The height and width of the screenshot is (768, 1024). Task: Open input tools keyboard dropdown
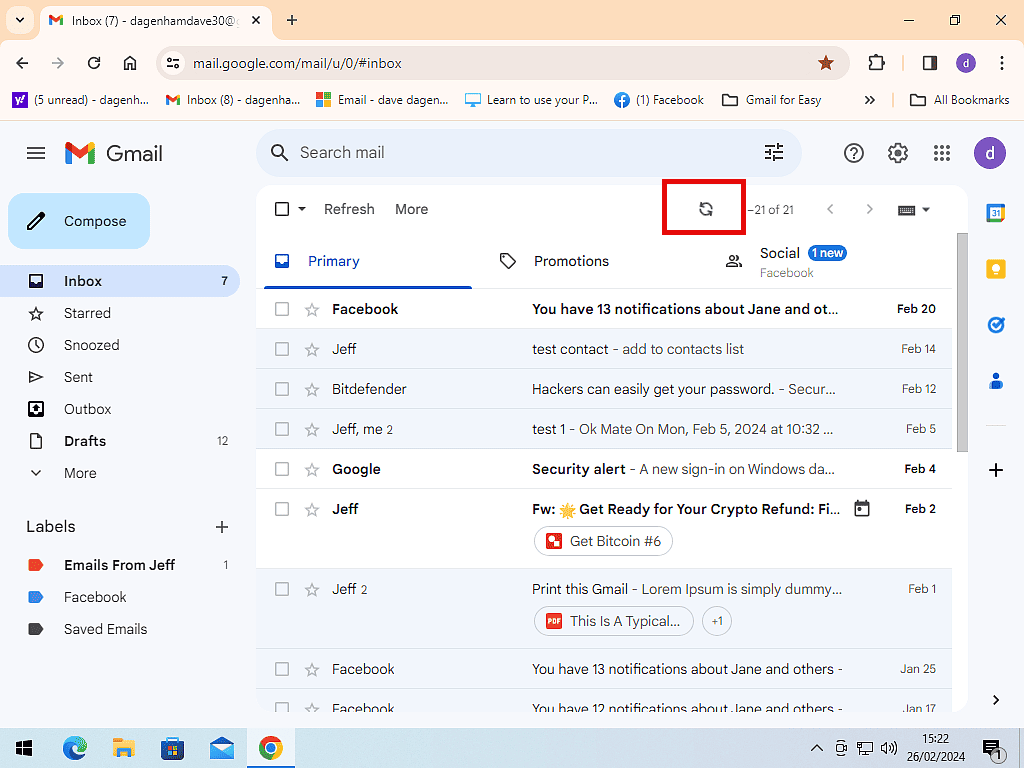pos(915,210)
